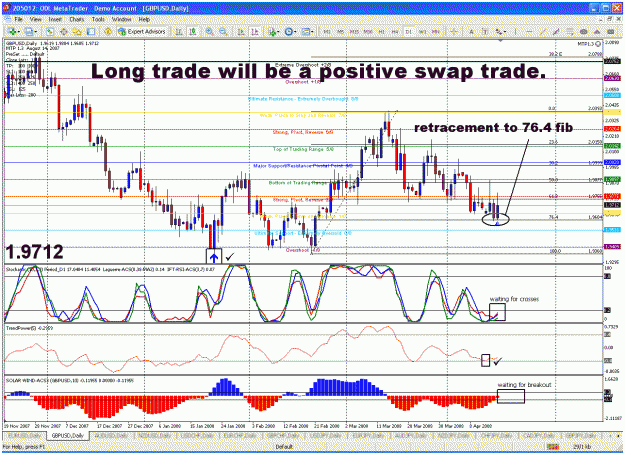Open the View menu
Screen dimensions: 625x453
pos(35,19)
